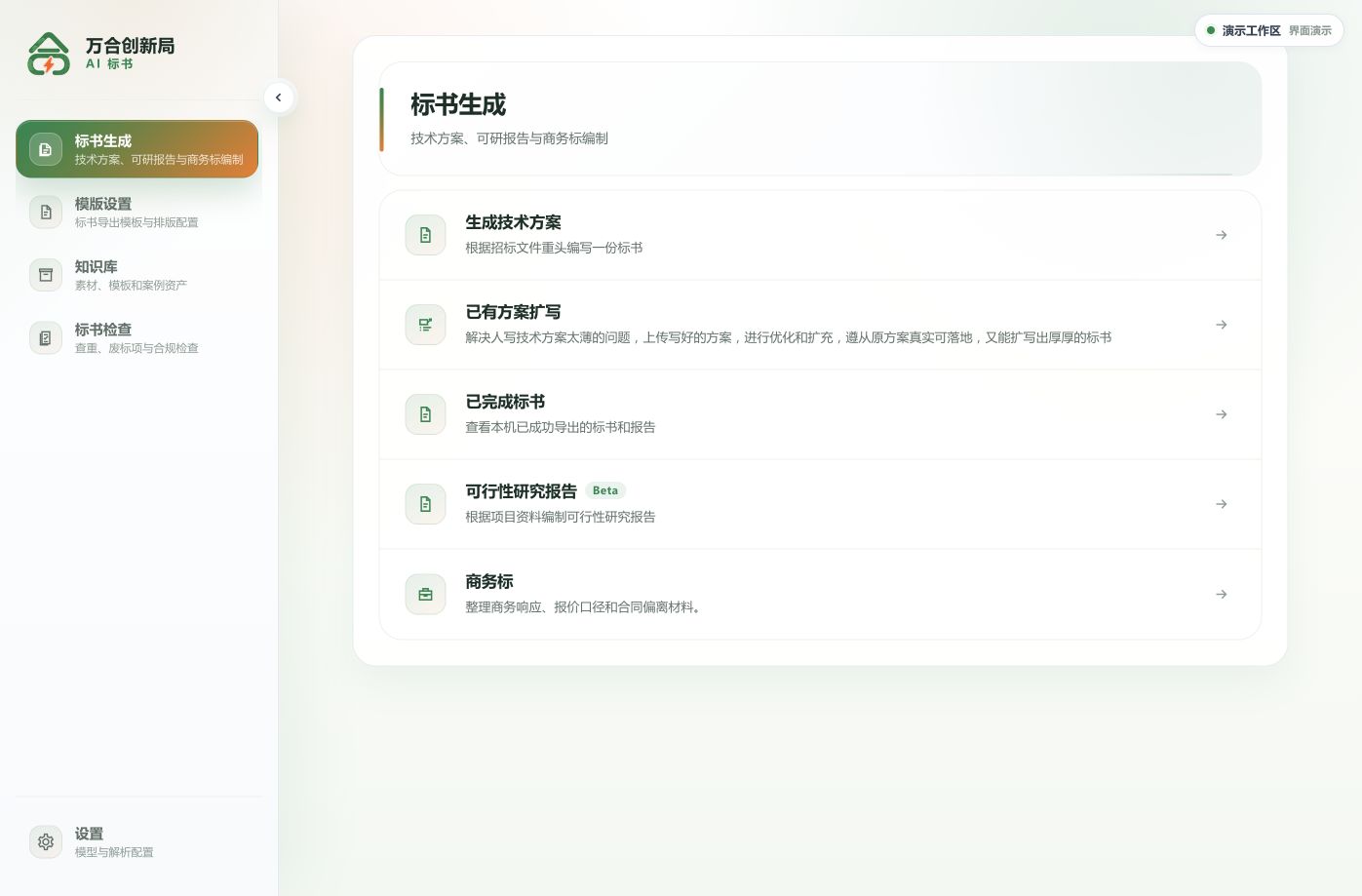The width and height of the screenshot is (1362, 896).
Task: Click the 已有方案扩写 edit list icon
Action: 425,325
